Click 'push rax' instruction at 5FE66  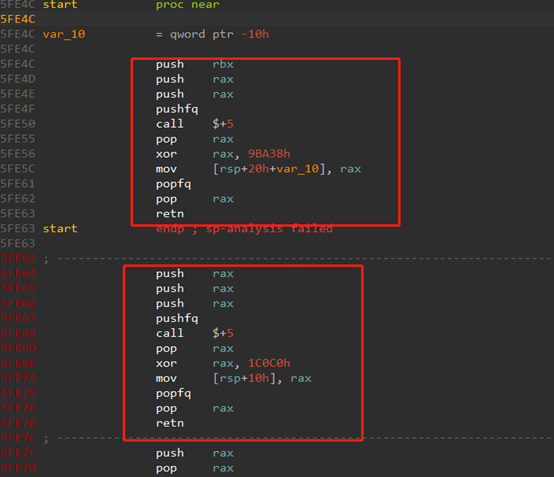click(195, 304)
